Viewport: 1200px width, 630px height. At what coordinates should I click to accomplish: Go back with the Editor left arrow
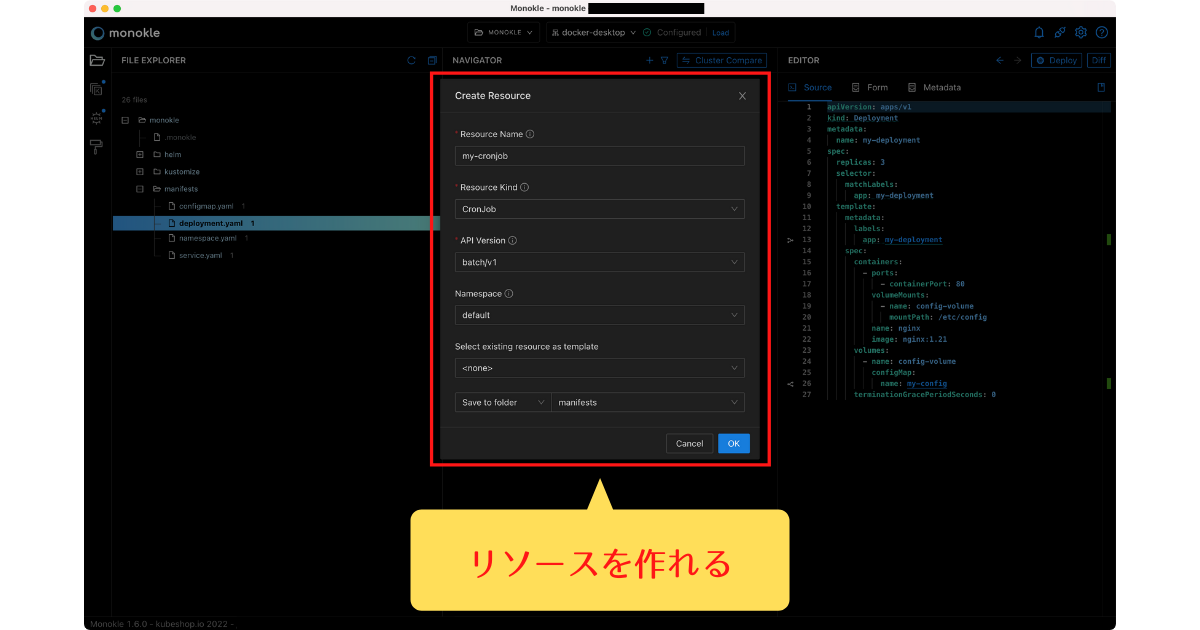coord(1000,60)
